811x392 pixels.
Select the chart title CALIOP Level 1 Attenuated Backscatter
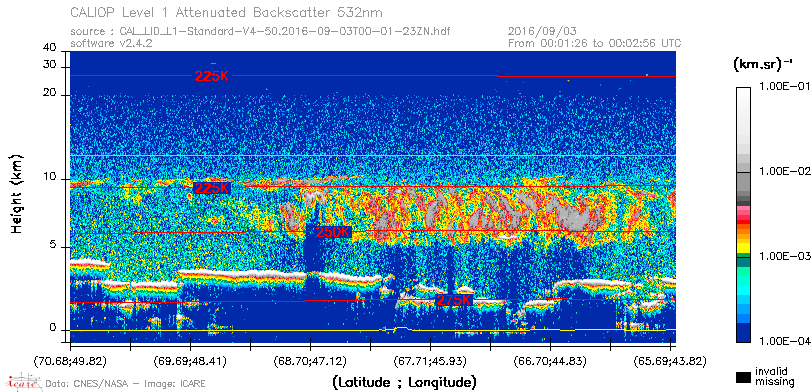[x=227, y=12]
